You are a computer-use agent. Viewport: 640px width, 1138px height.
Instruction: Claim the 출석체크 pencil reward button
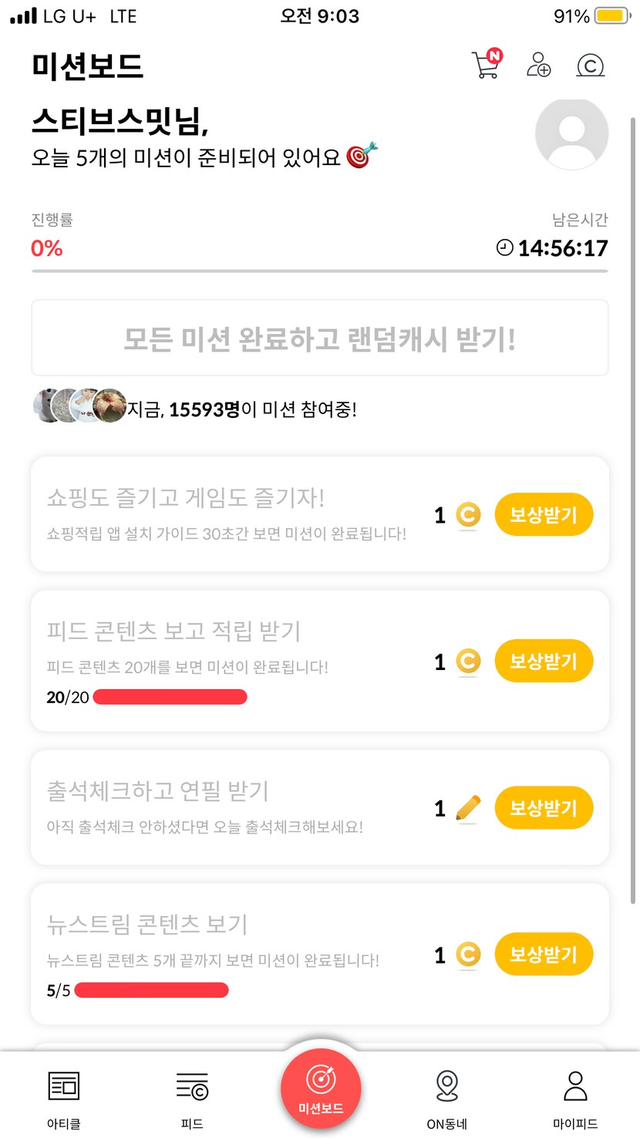pos(543,808)
